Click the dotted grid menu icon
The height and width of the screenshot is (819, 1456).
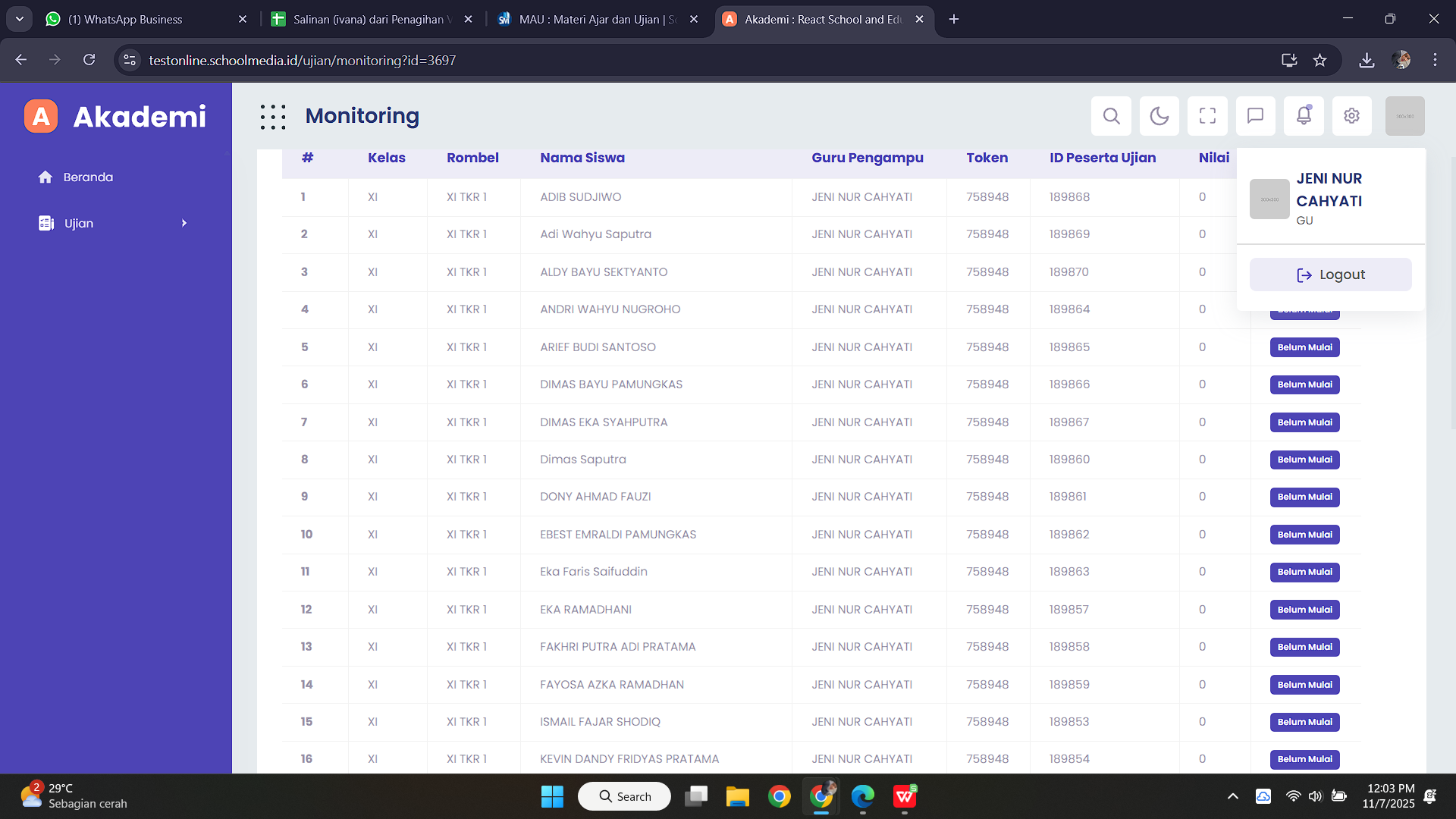[273, 117]
